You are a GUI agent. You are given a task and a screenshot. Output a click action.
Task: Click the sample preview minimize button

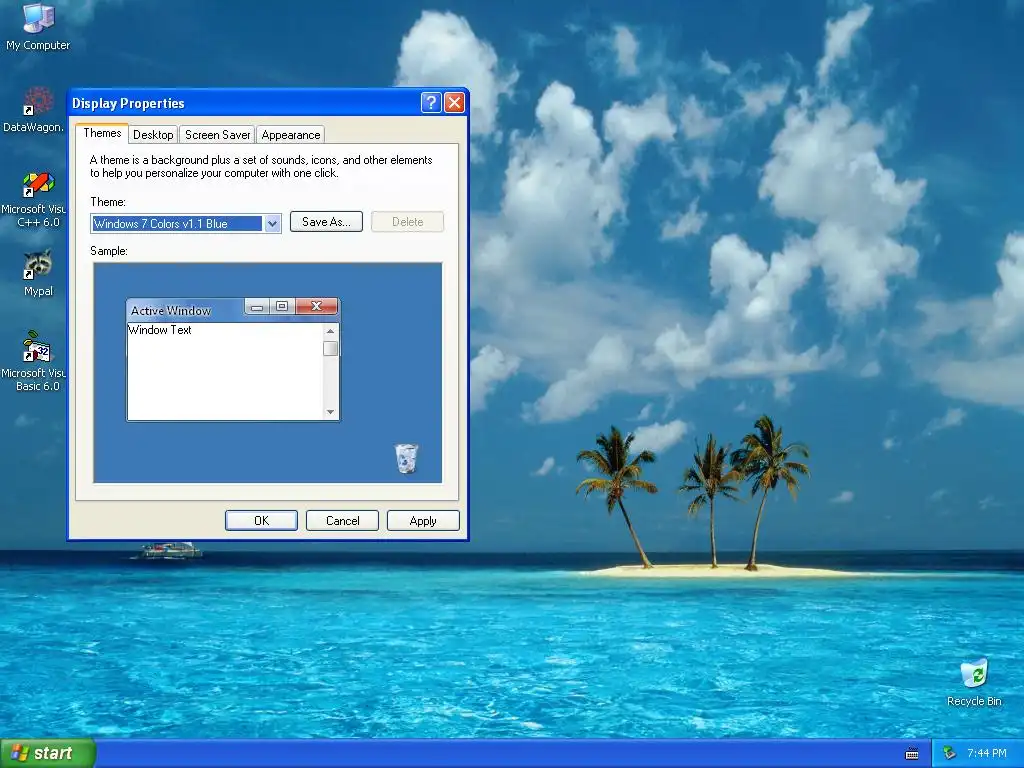(257, 307)
